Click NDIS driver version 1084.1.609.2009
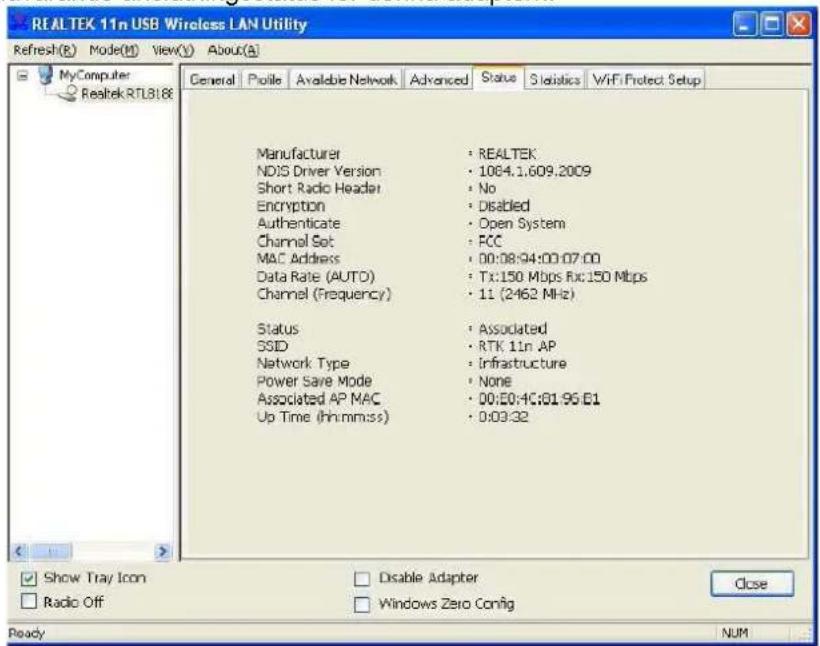820x646 pixels. (534, 171)
